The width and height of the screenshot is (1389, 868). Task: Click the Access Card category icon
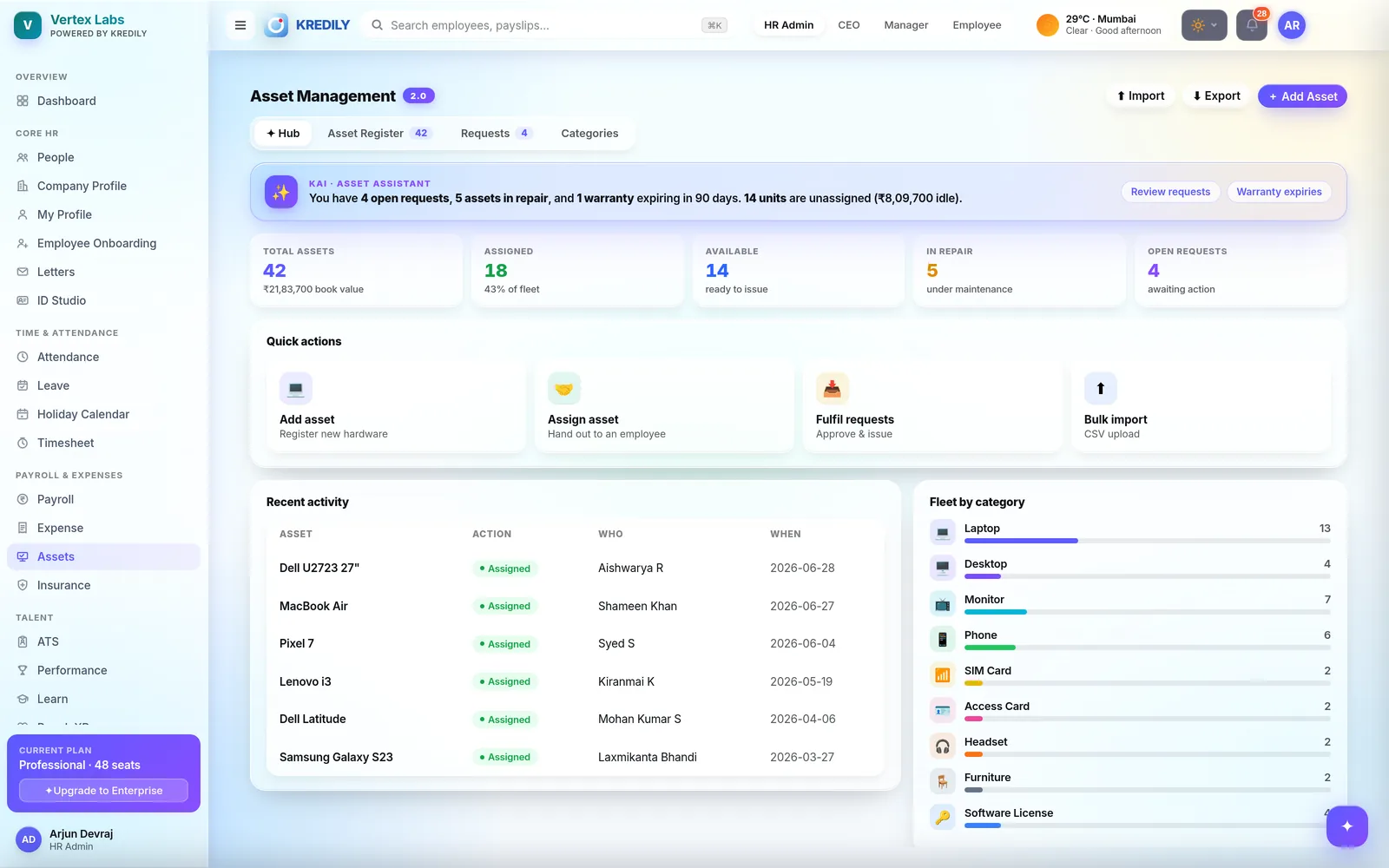(942, 710)
